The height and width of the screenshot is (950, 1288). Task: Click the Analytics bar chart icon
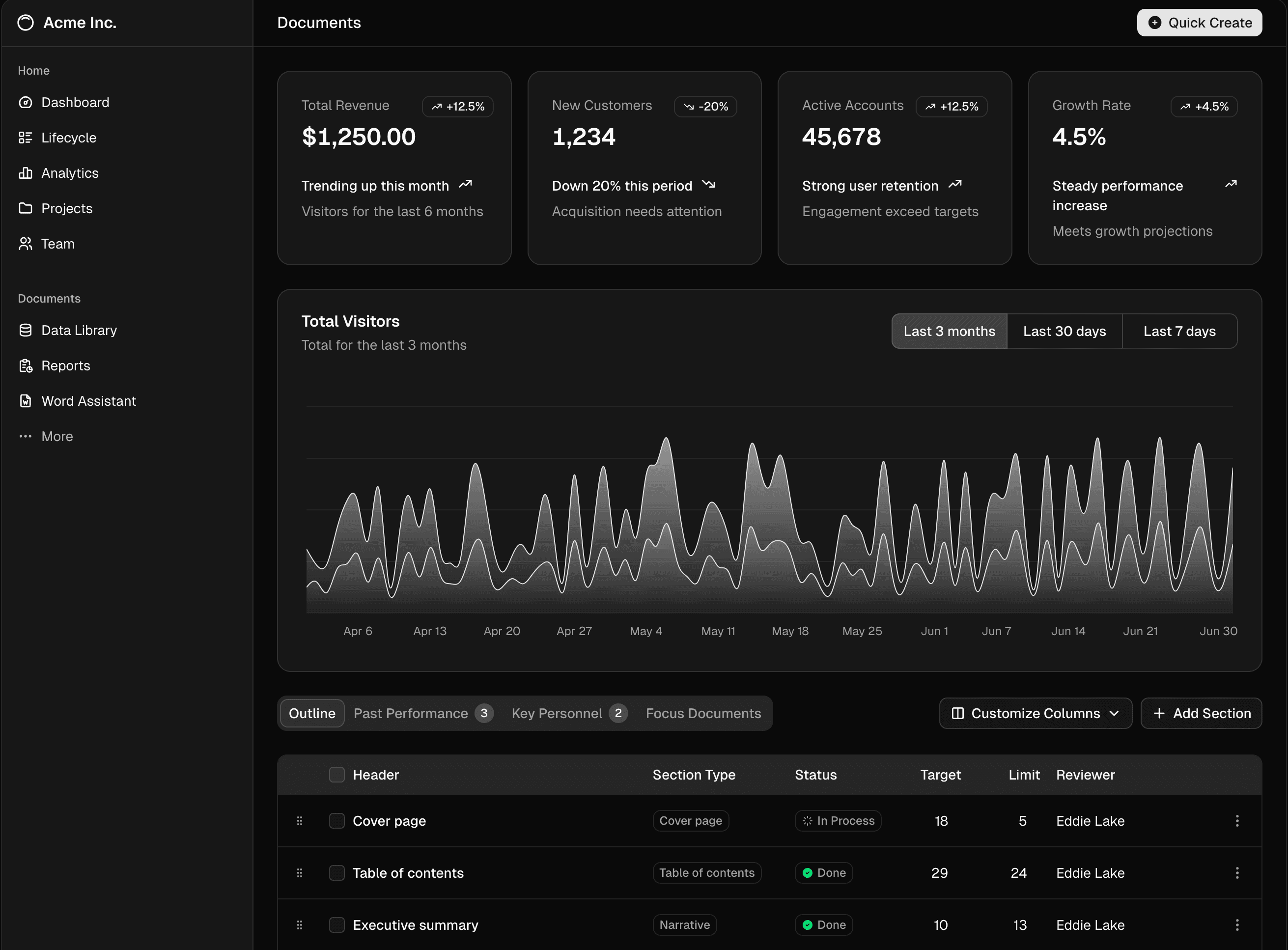[x=26, y=173]
